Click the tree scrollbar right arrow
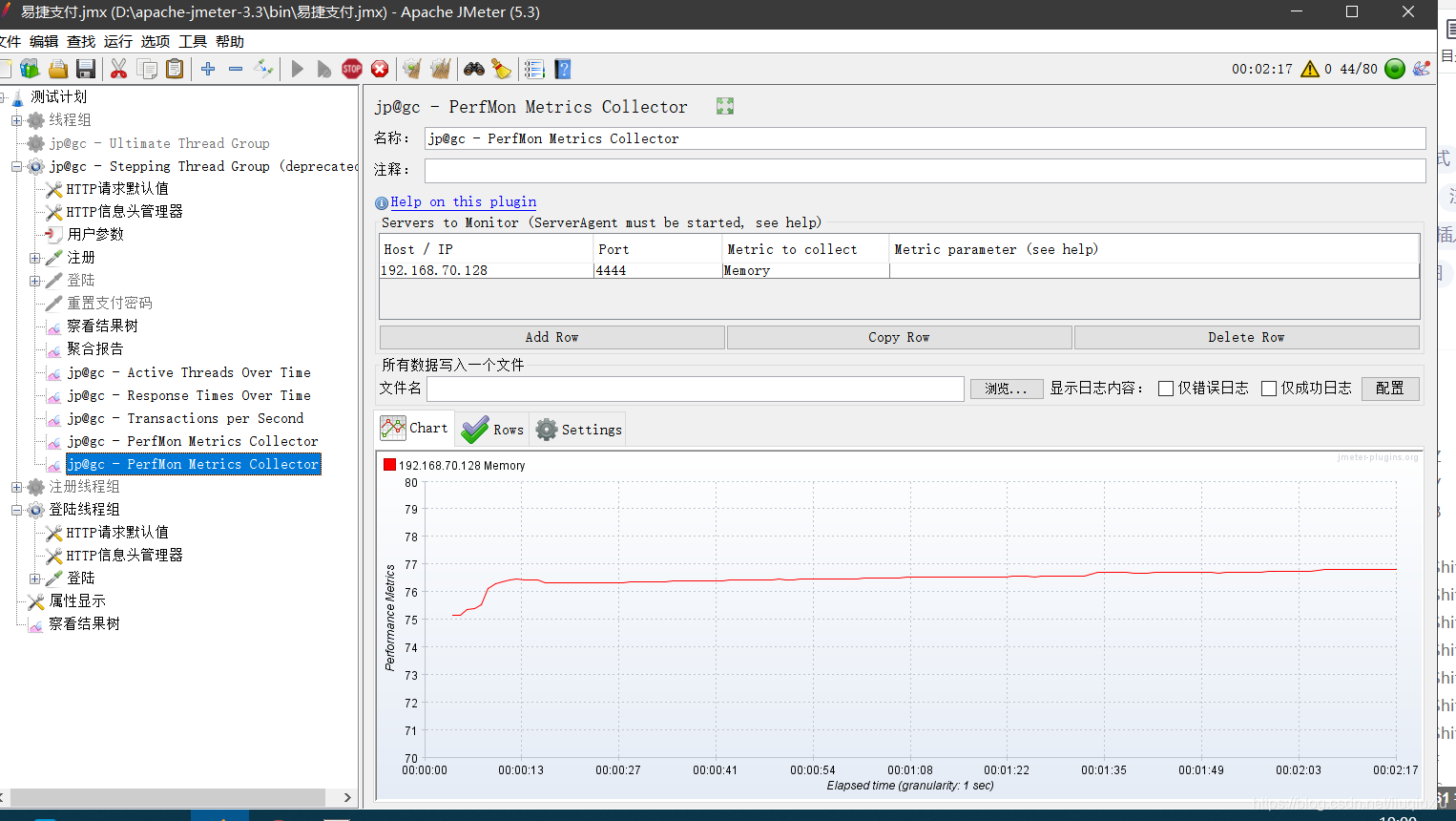 (347, 797)
